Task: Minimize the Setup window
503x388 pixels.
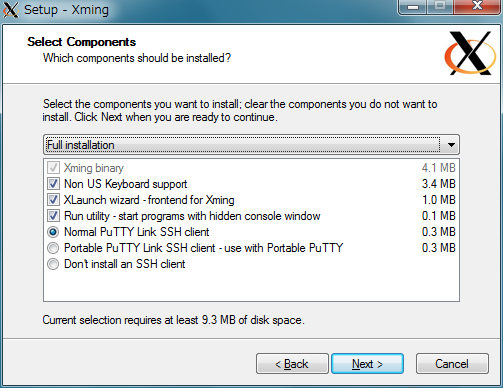Action: tap(413, 7)
